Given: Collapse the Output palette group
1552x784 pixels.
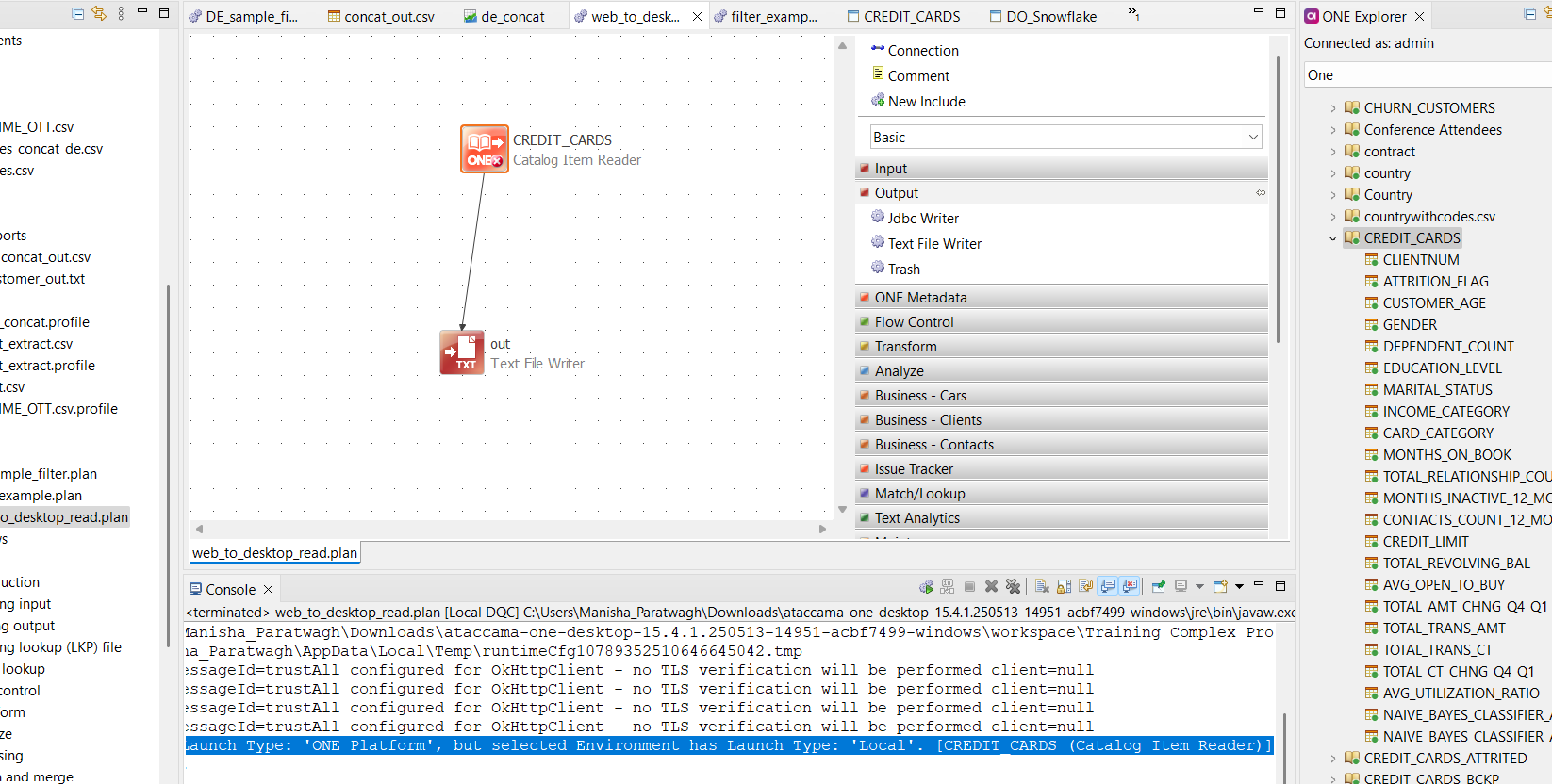Looking at the screenshot, I should 1062,192.
